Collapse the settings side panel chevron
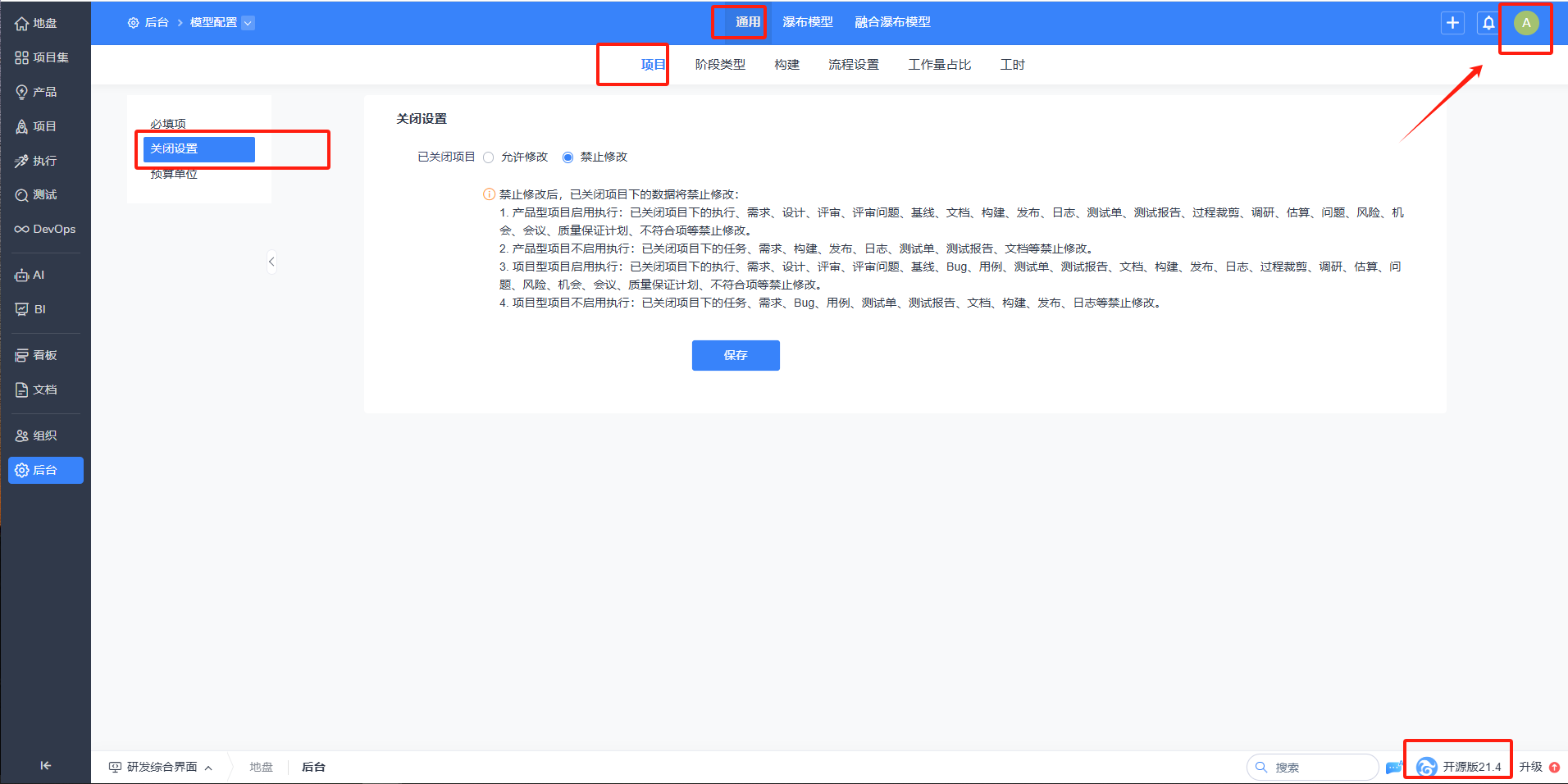This screenshot has width=1568, height=784. (271, 262)
